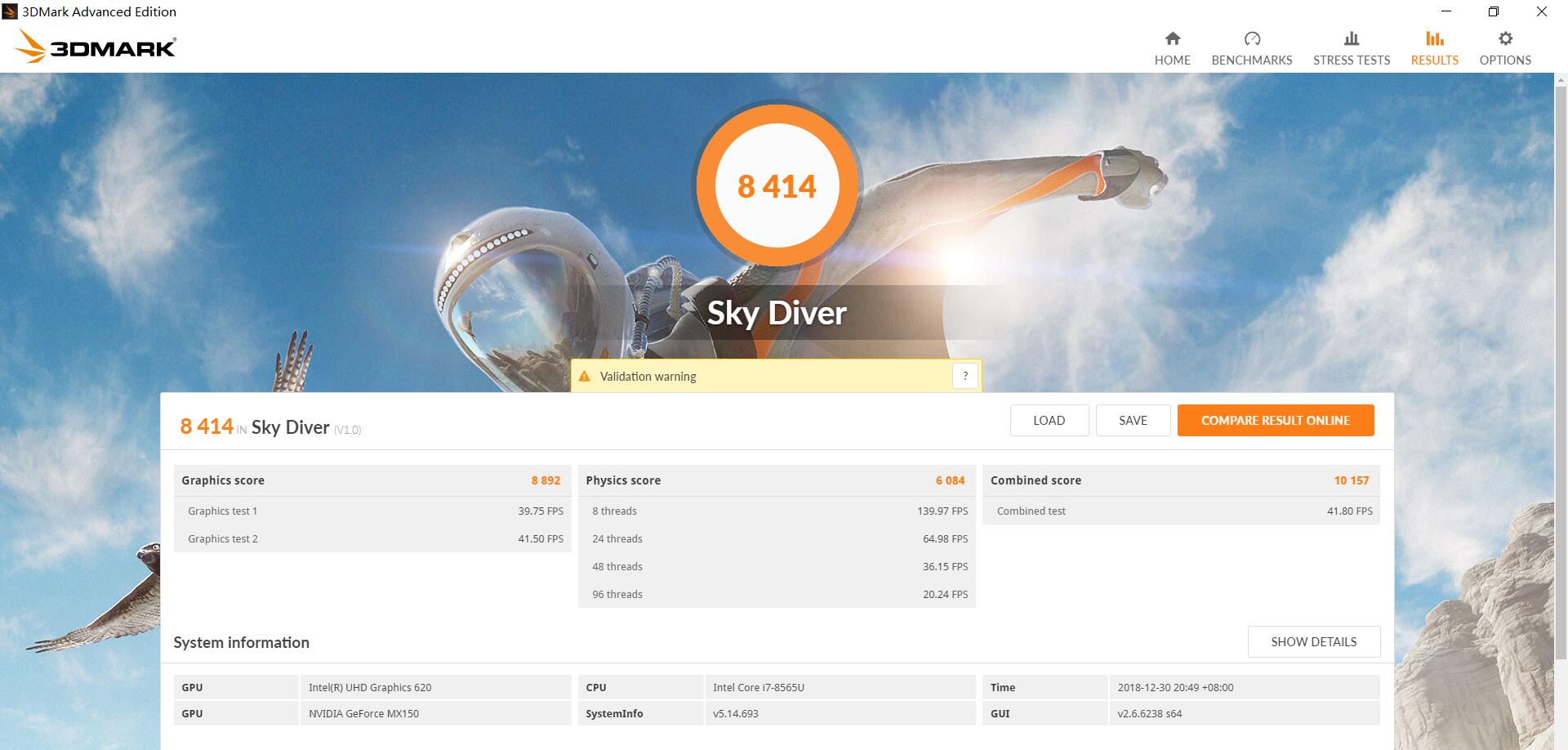
Task: Click Graphics test 1 row label
Action: pyautogui.click(x=223, y=511)
